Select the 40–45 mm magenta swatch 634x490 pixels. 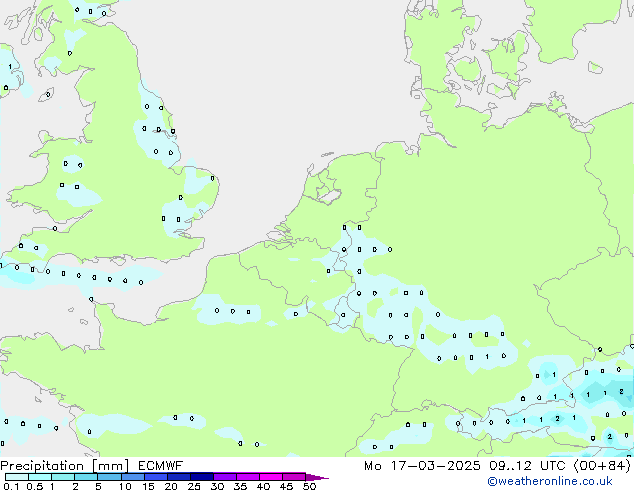[x=271, y=477]
